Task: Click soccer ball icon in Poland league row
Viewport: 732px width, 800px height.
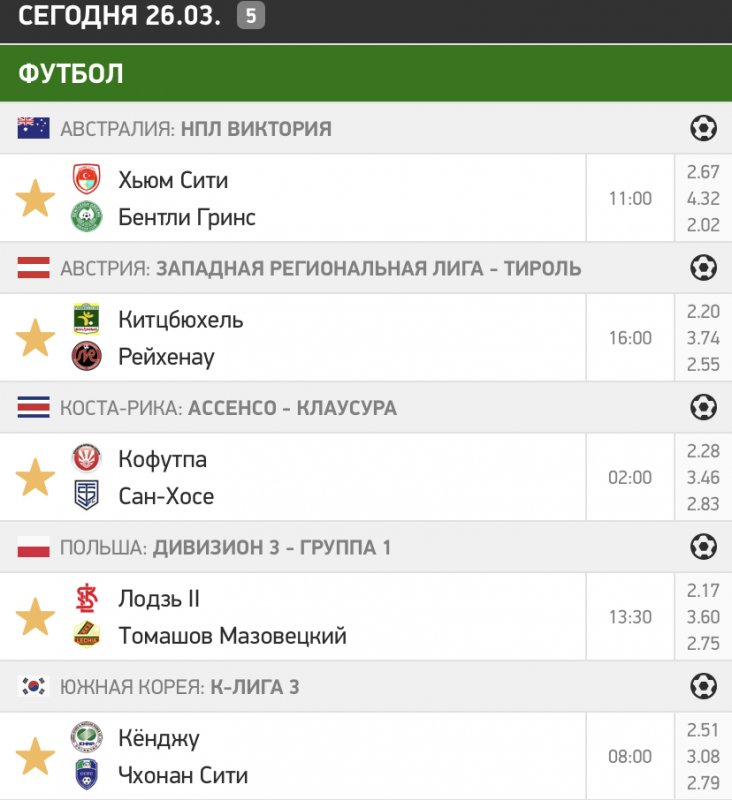Action: (704, 547)
